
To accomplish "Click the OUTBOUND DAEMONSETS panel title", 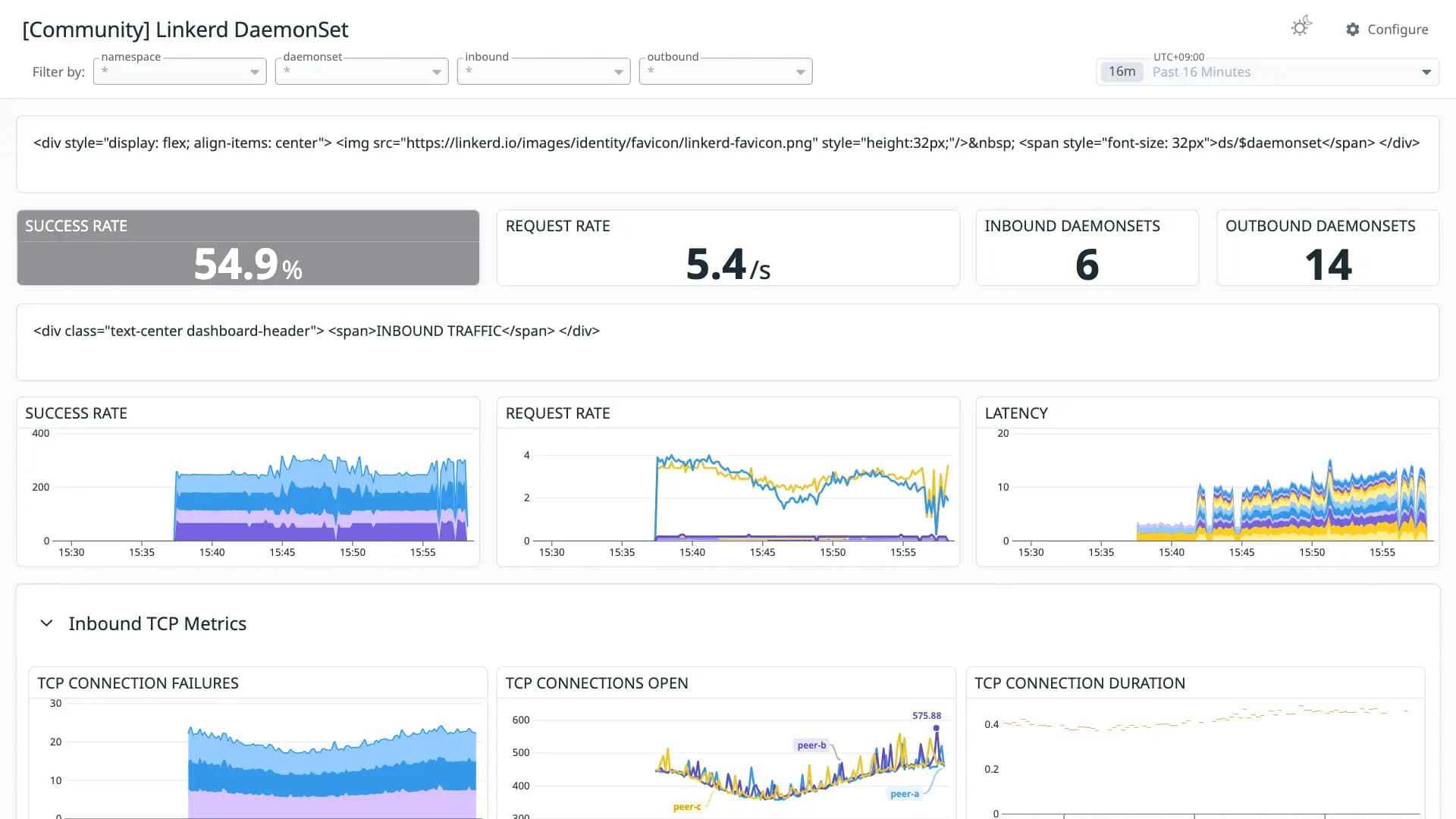I will [x=1320, y=226].
